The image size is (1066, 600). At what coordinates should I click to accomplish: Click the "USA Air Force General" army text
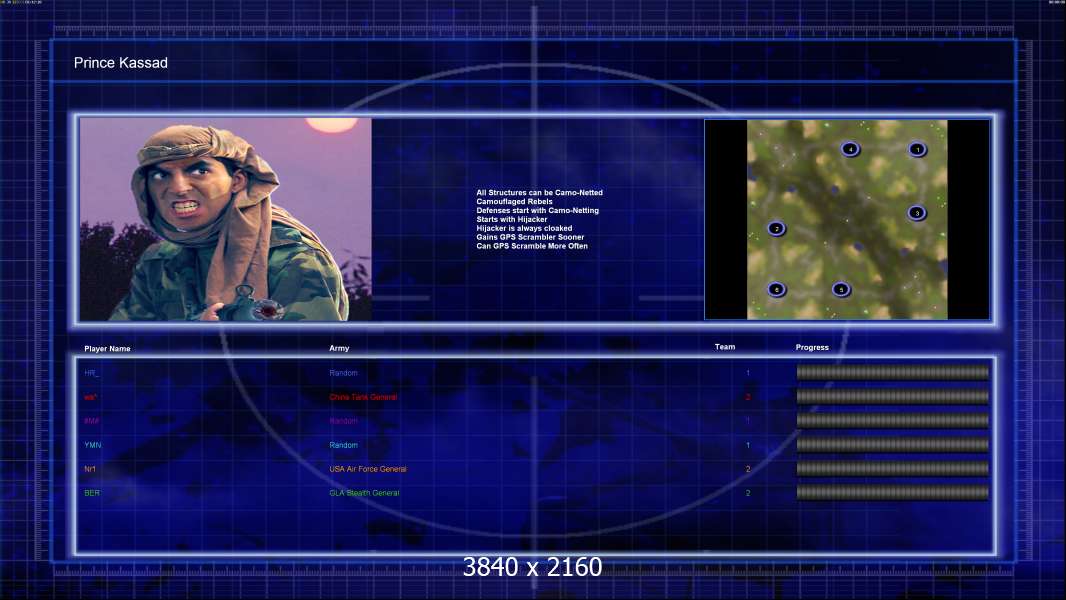tap(368, 469)
